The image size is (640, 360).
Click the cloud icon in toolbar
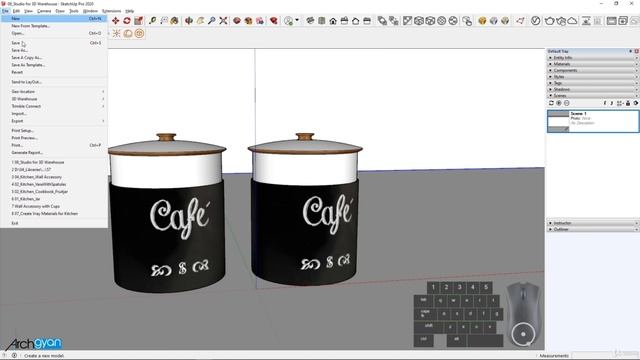572,21
